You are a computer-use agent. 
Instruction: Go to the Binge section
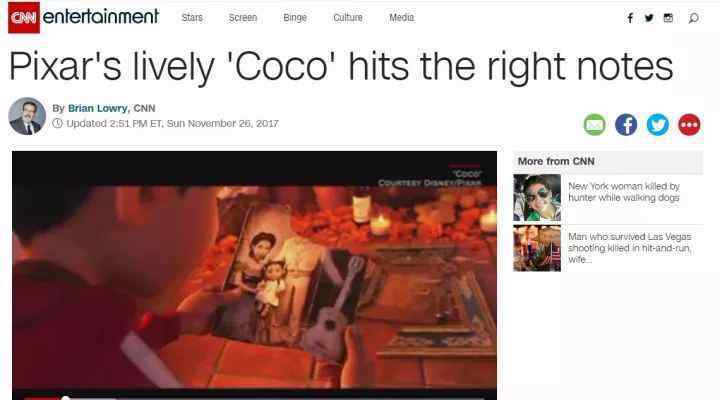click(x=295, y=17)
